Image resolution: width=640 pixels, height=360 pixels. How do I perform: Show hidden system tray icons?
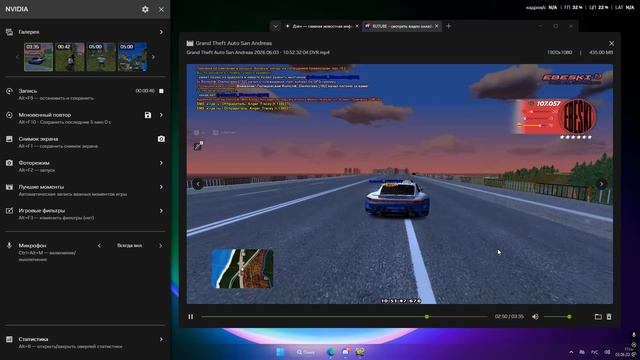pos(571,352)
